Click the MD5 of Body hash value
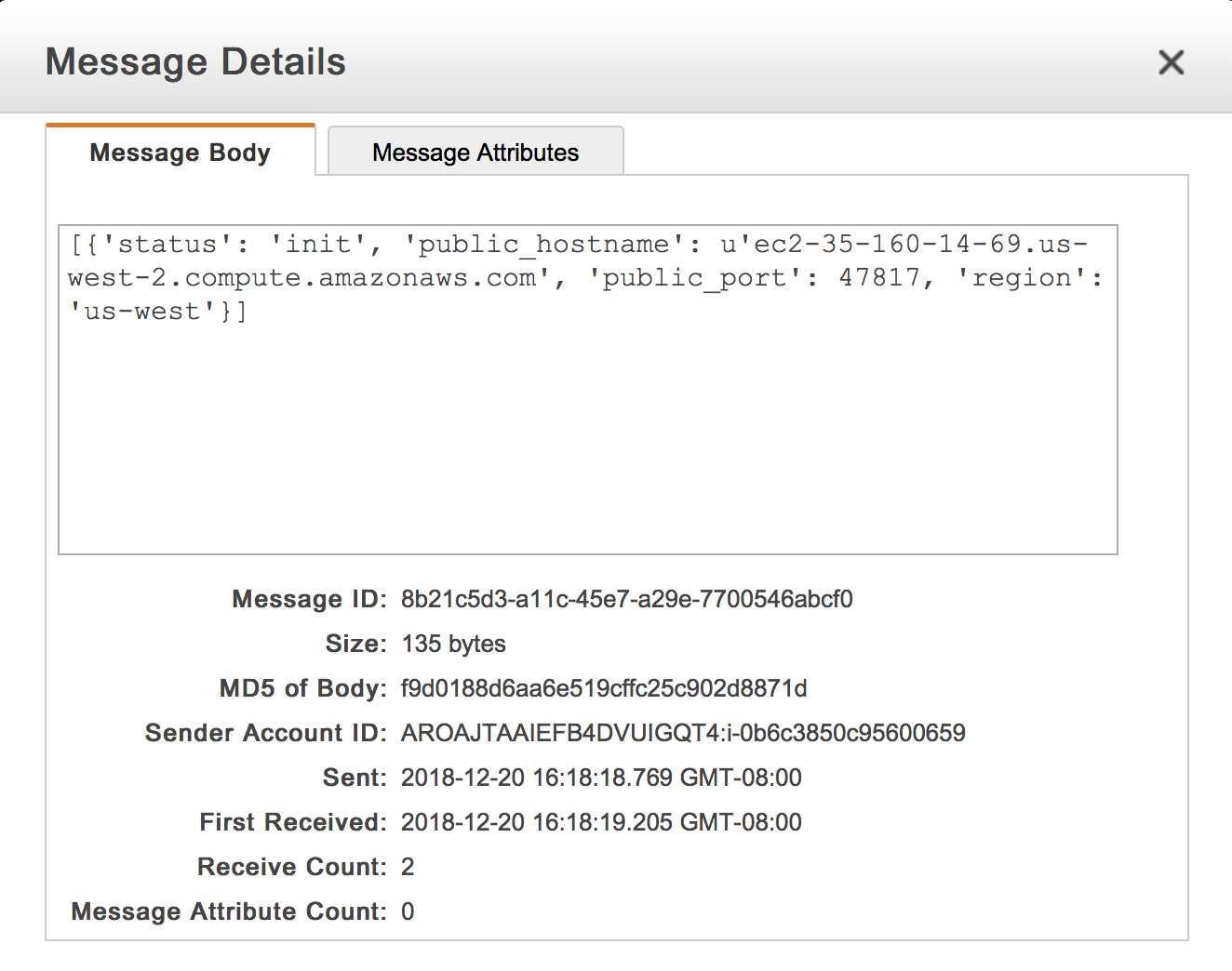 (604, 688)
